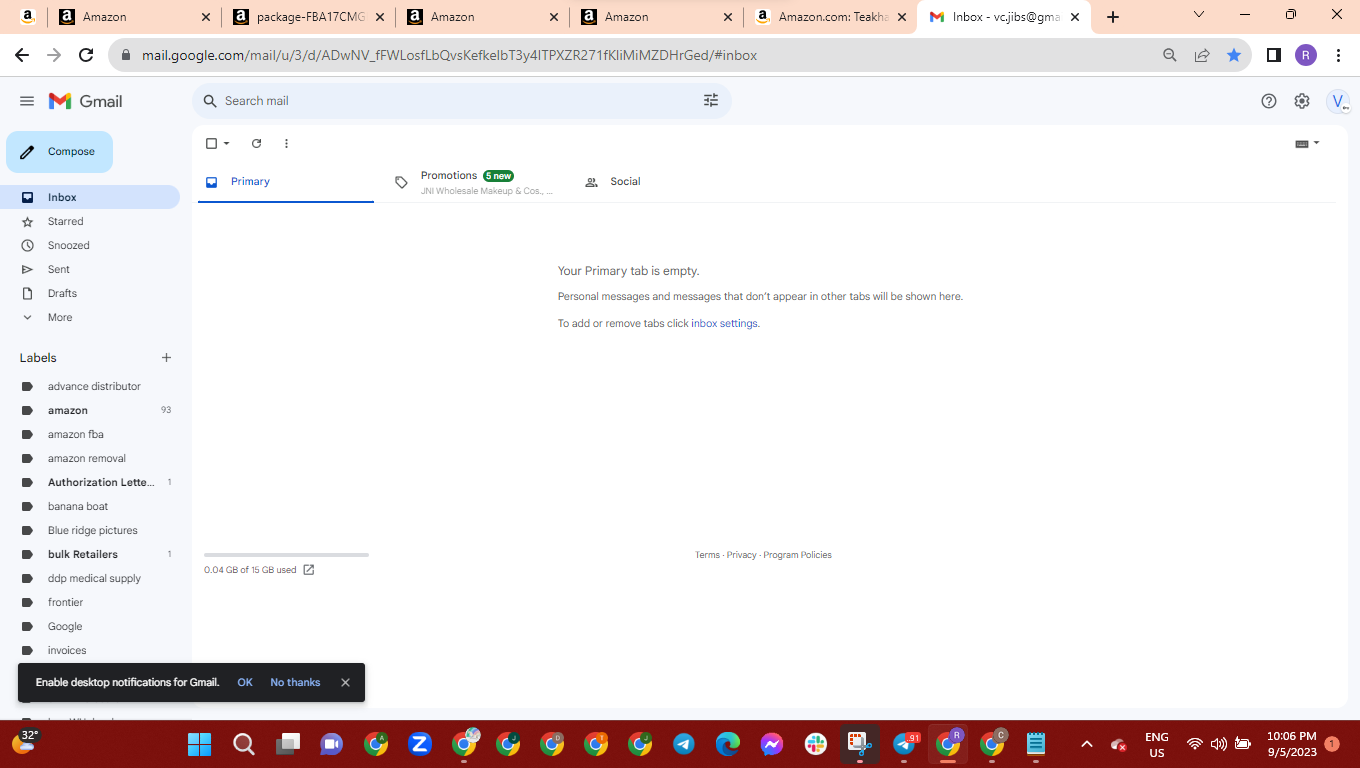
Task: Open Chrome tab search chevron
Action: [x=1200, y=15]
